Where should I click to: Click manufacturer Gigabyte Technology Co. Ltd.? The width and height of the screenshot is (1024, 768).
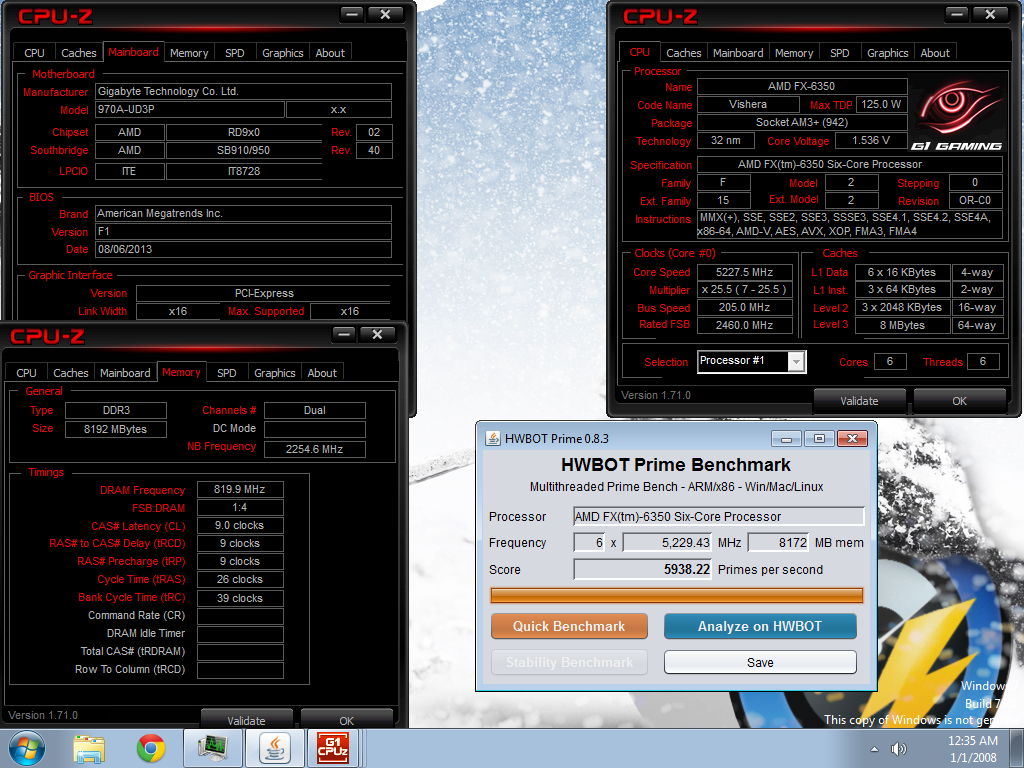243,91
